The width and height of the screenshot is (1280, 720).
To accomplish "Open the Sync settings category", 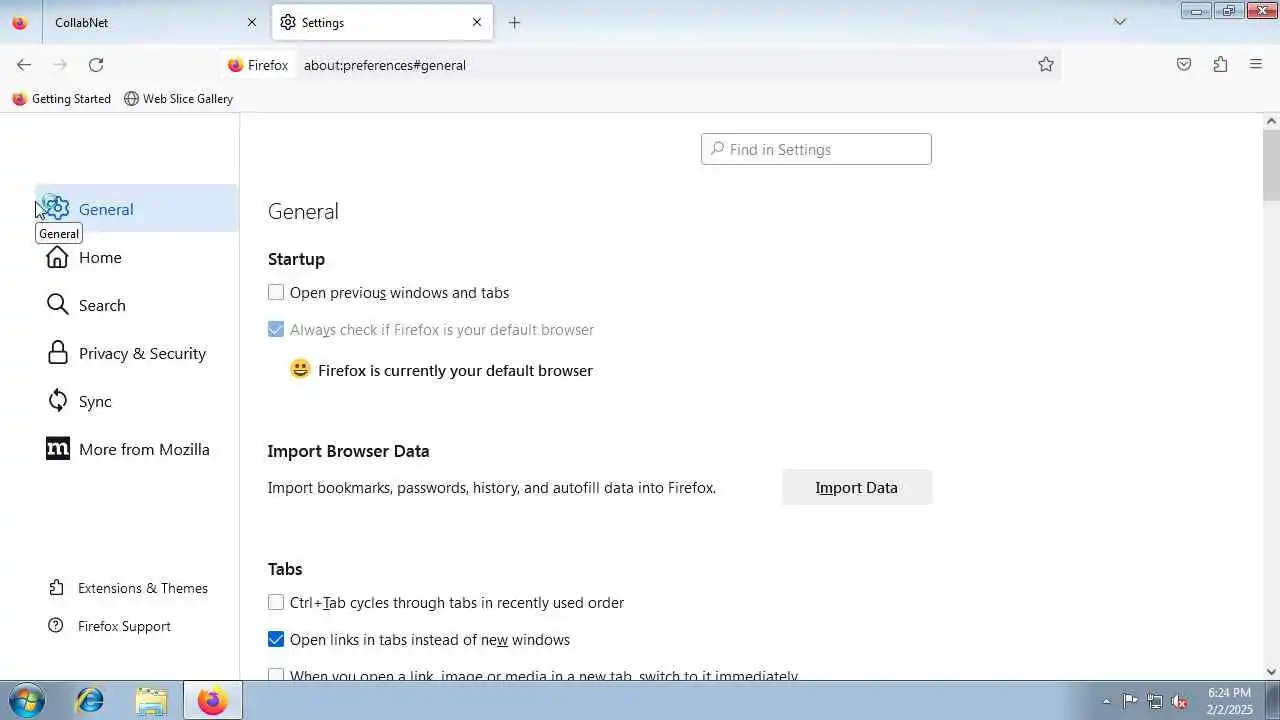I will (137, 401).
